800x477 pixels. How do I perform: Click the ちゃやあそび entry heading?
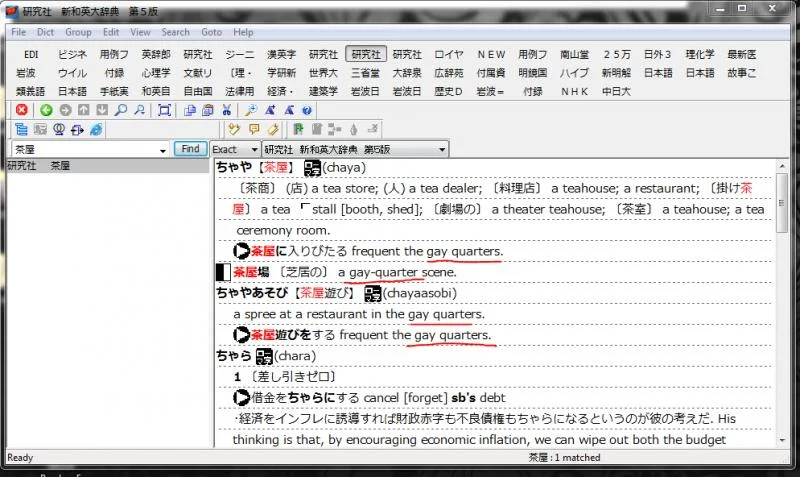point(253,293)
